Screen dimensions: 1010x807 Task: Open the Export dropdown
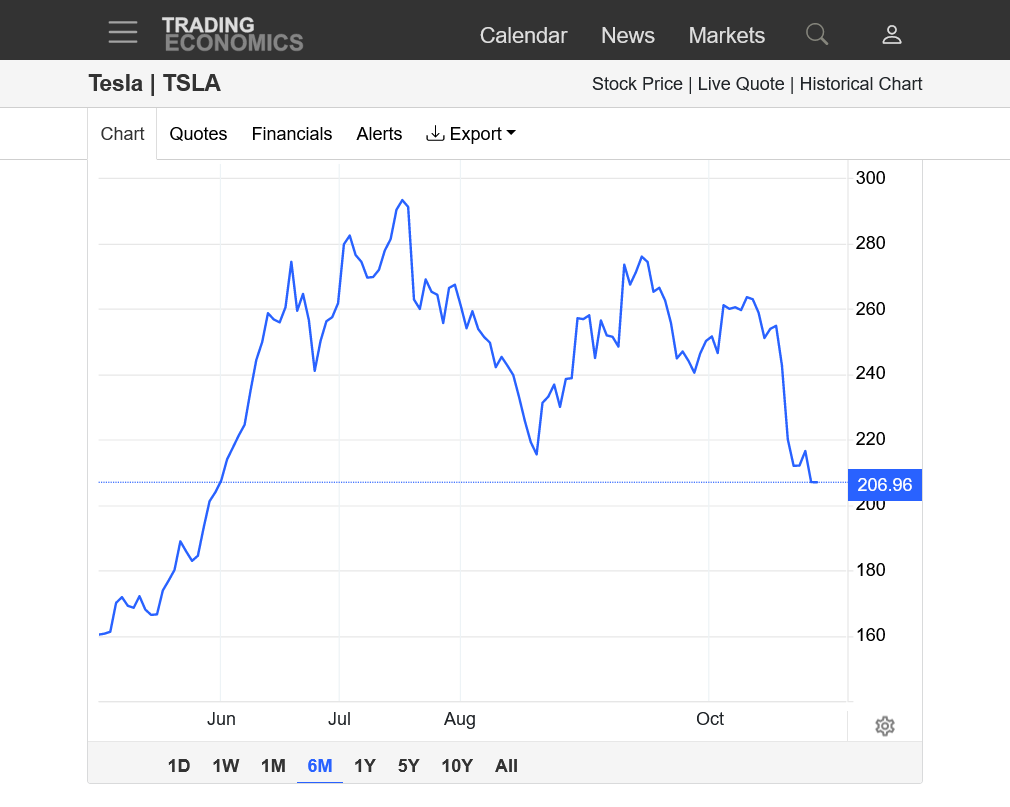pos(471,134)
